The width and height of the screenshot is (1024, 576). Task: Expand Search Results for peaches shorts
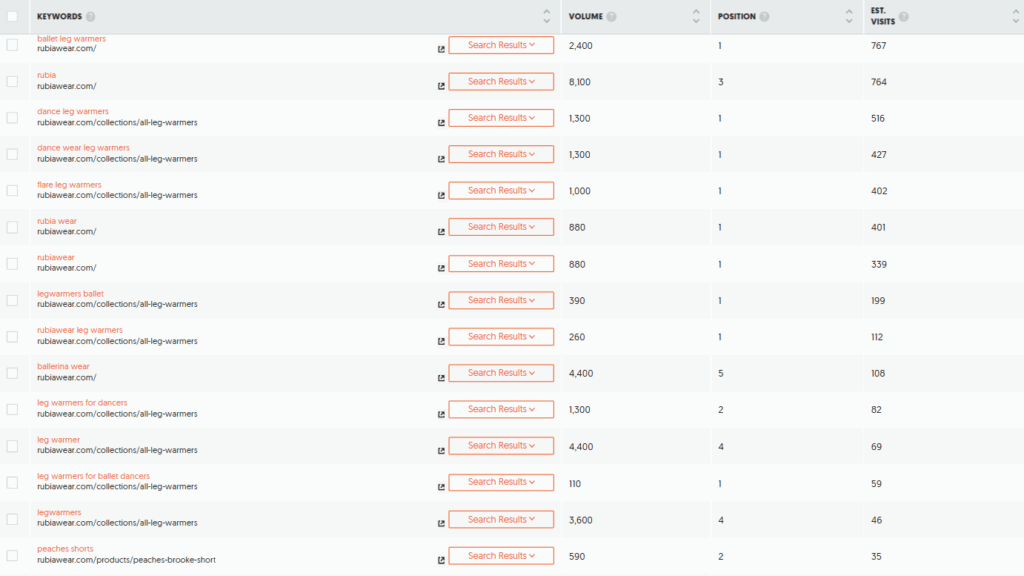[x=501, y=556]
